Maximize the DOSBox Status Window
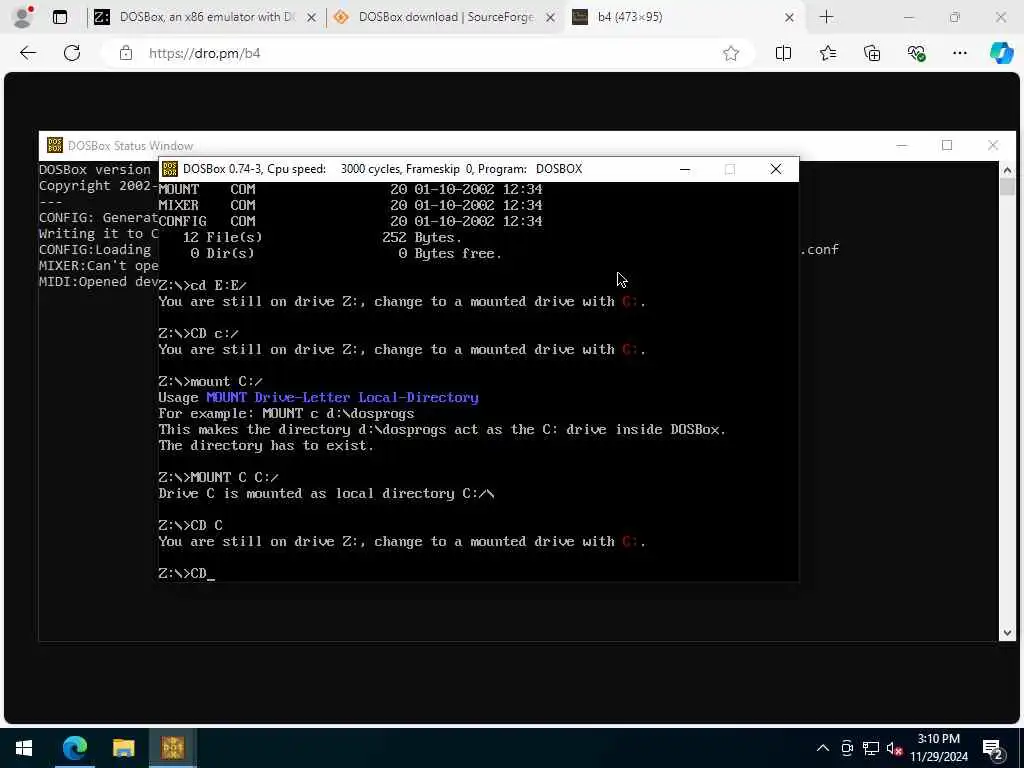Viewport: 1024px width, 768px height. [x=946, y=145]
